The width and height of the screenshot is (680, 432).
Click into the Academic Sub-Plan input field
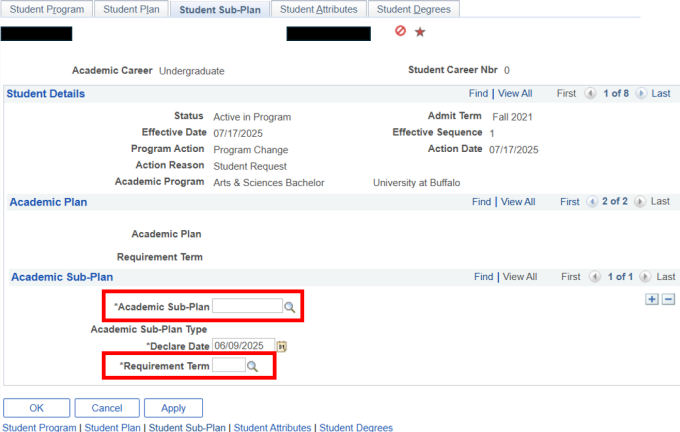247,307
